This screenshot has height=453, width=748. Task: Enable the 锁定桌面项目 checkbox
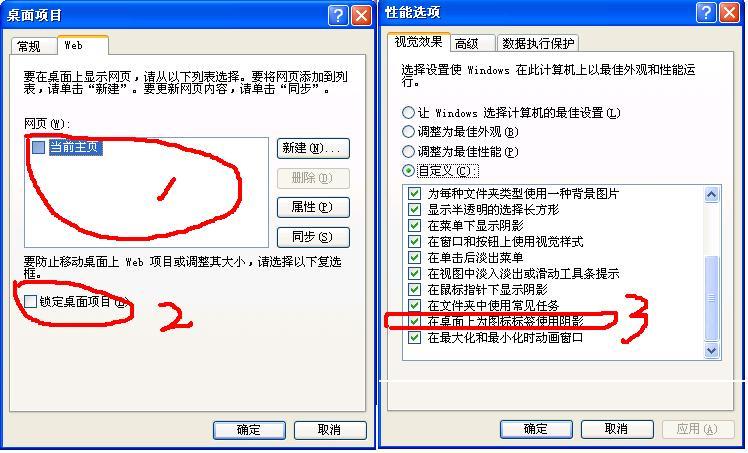pyautogui.click(x=30, y=301)
